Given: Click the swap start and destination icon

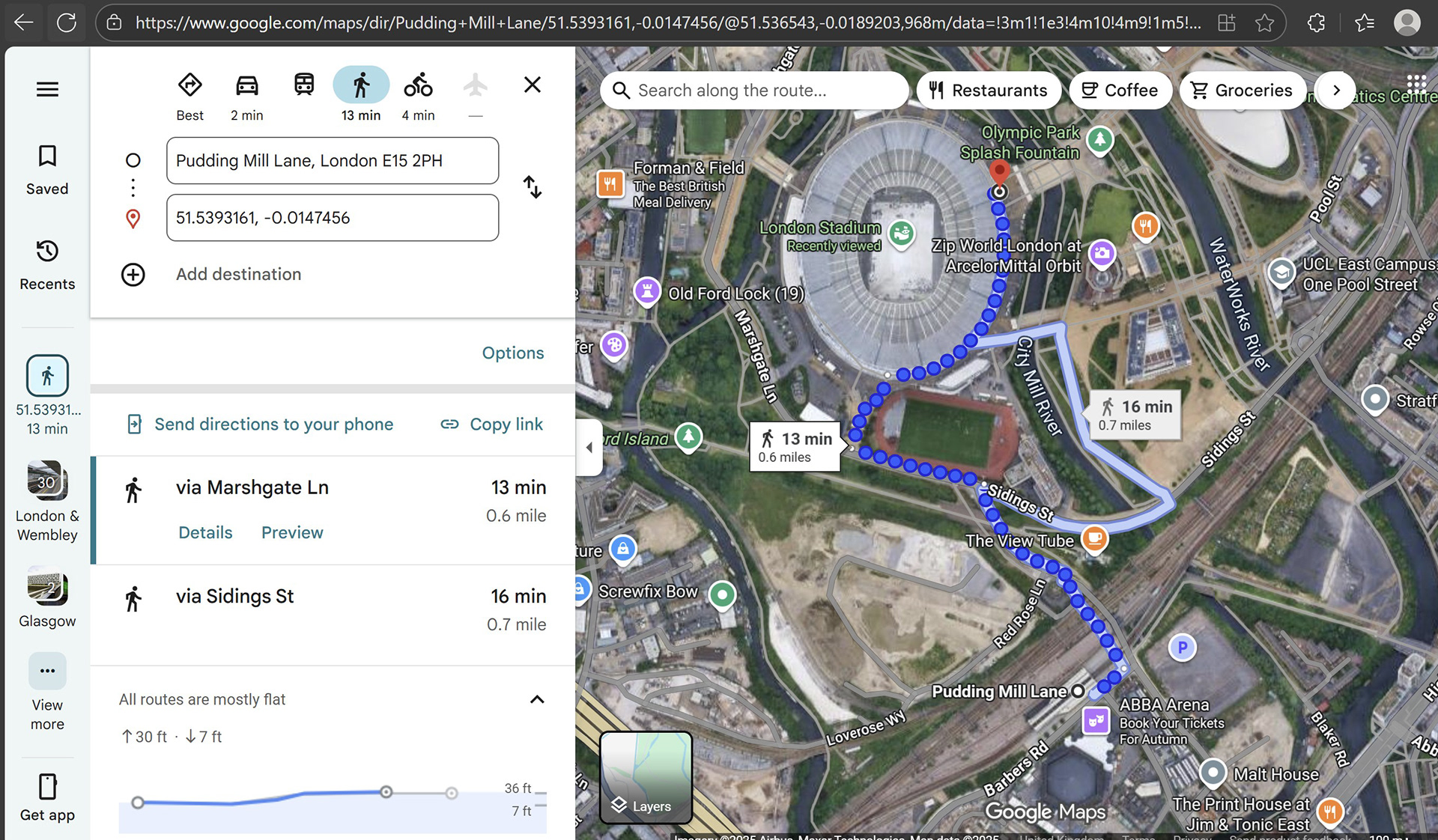Looking at the screenshot, I should [532, 187].
